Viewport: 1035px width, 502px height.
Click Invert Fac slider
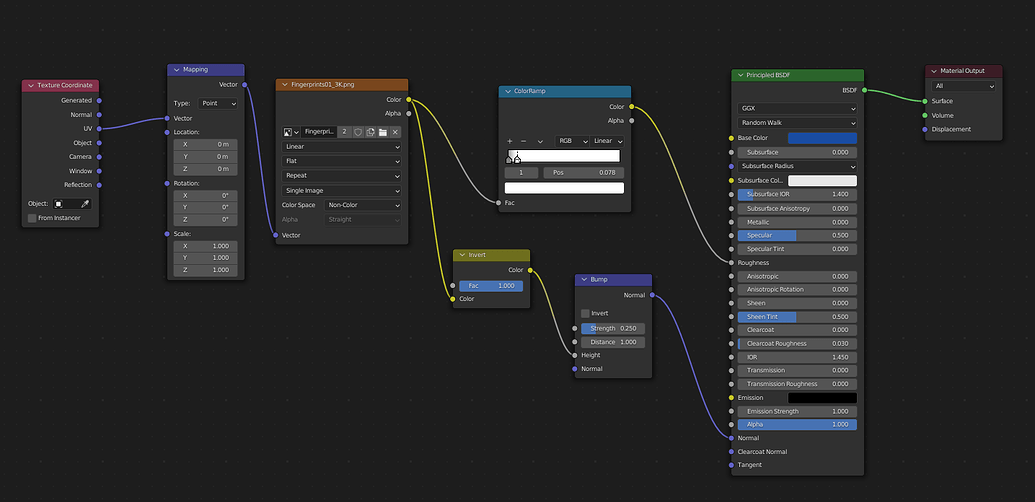pyautogui.click(x=490, y=286)
